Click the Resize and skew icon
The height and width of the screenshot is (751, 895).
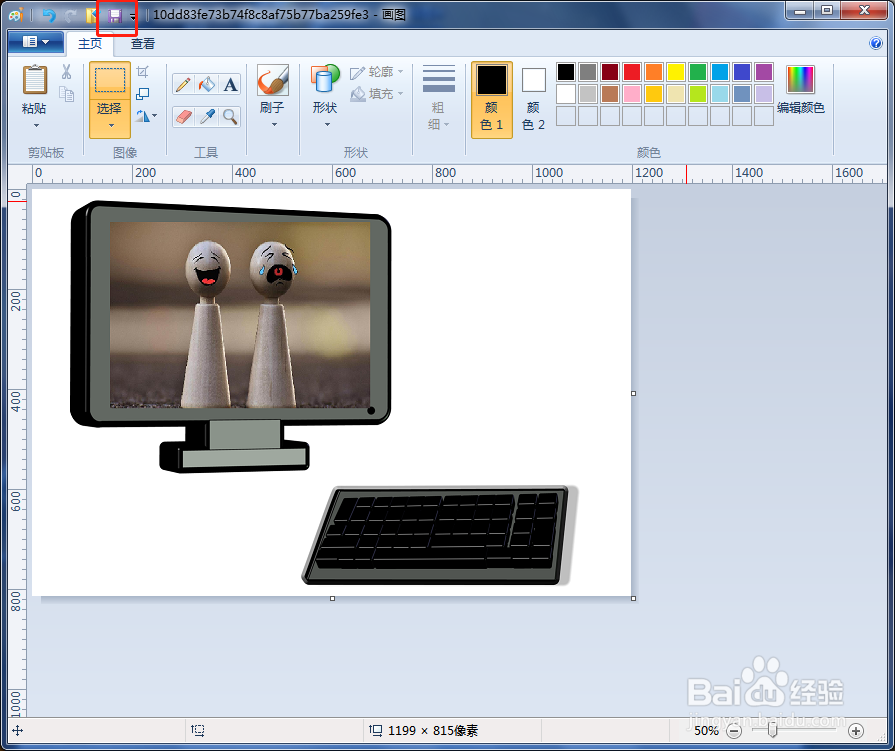143,94
